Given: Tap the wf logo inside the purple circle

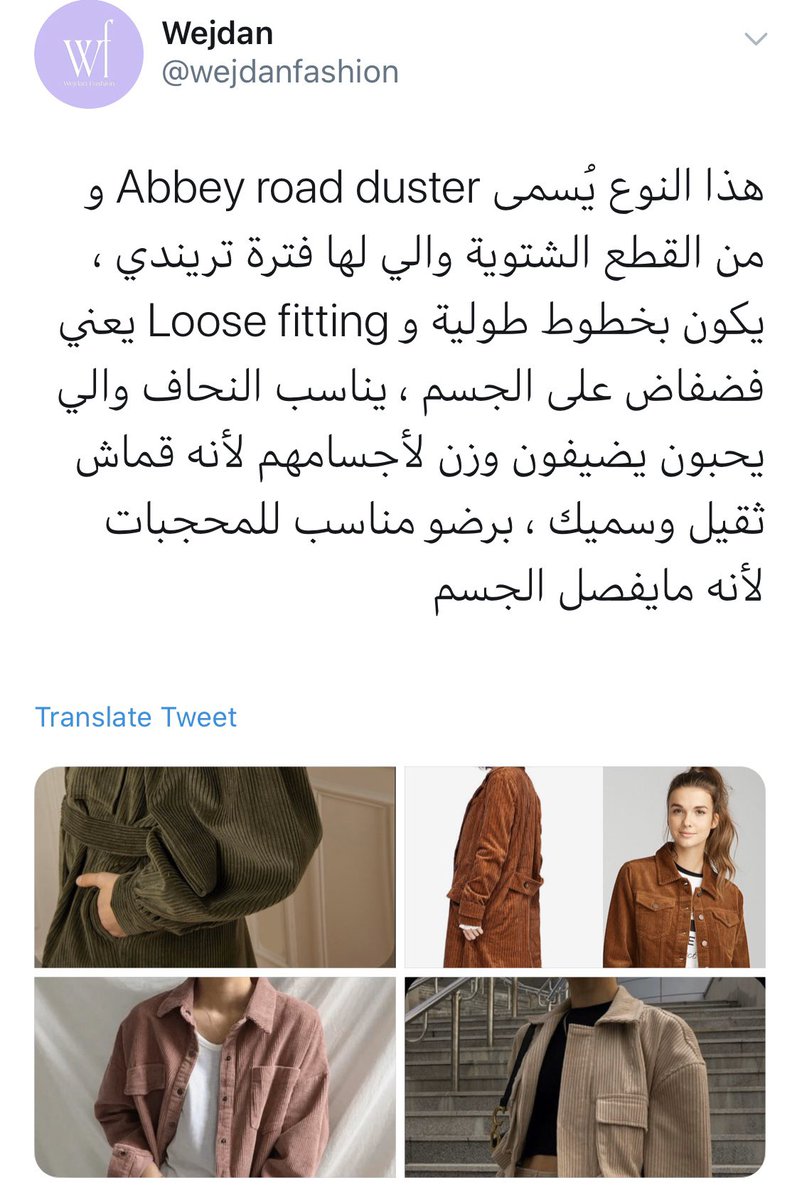Looking at the screenshot, I should (x=88, y=48).
